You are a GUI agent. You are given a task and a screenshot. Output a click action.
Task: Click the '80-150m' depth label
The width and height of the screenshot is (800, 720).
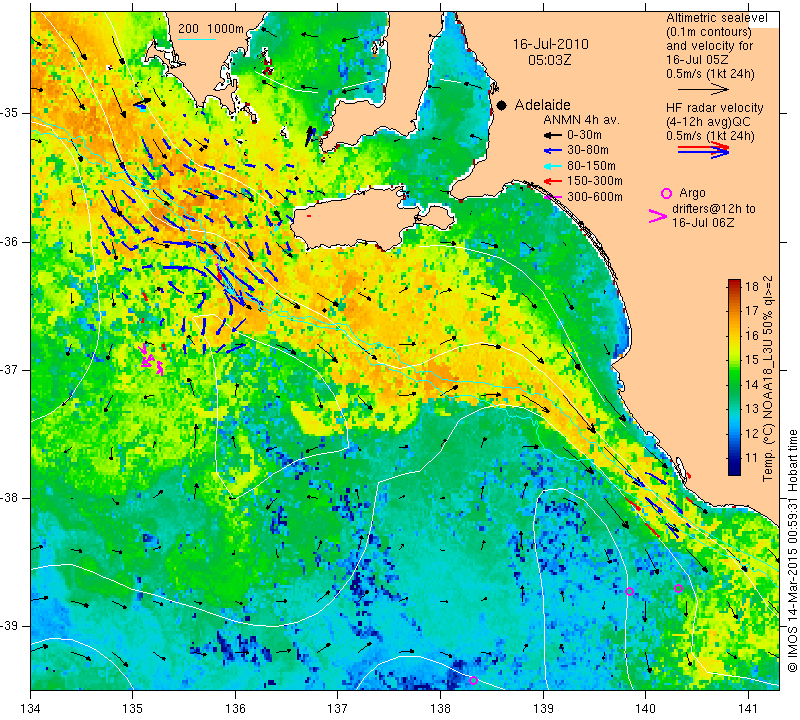click(x=591, y=166)
